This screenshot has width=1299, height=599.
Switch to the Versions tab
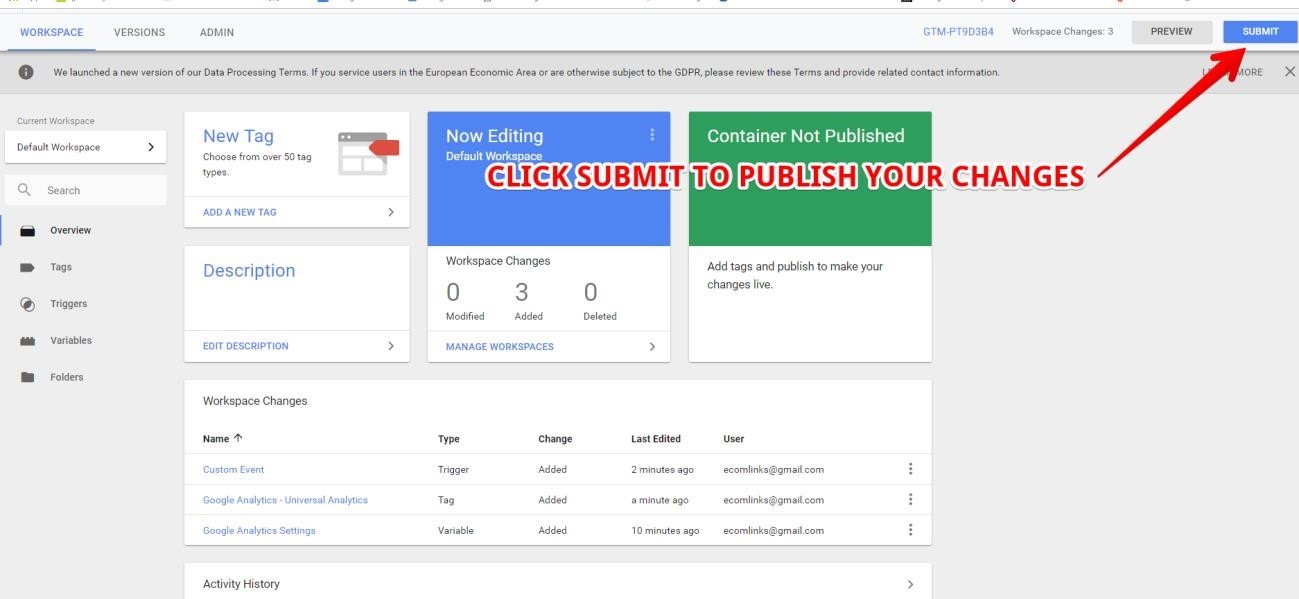pos(139,32)
